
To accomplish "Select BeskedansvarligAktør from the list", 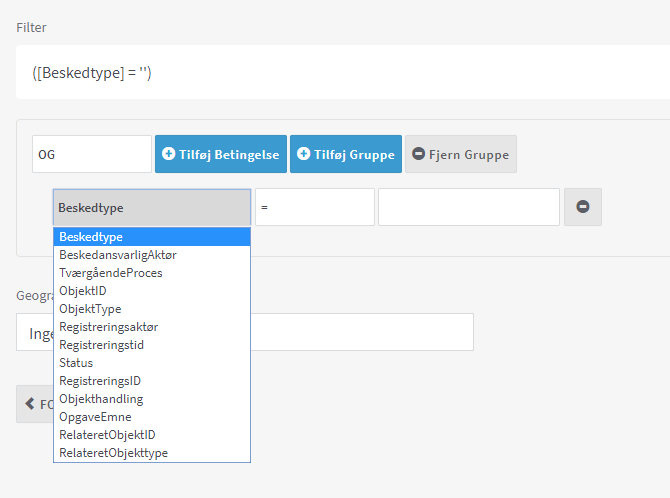I will 151,255.
